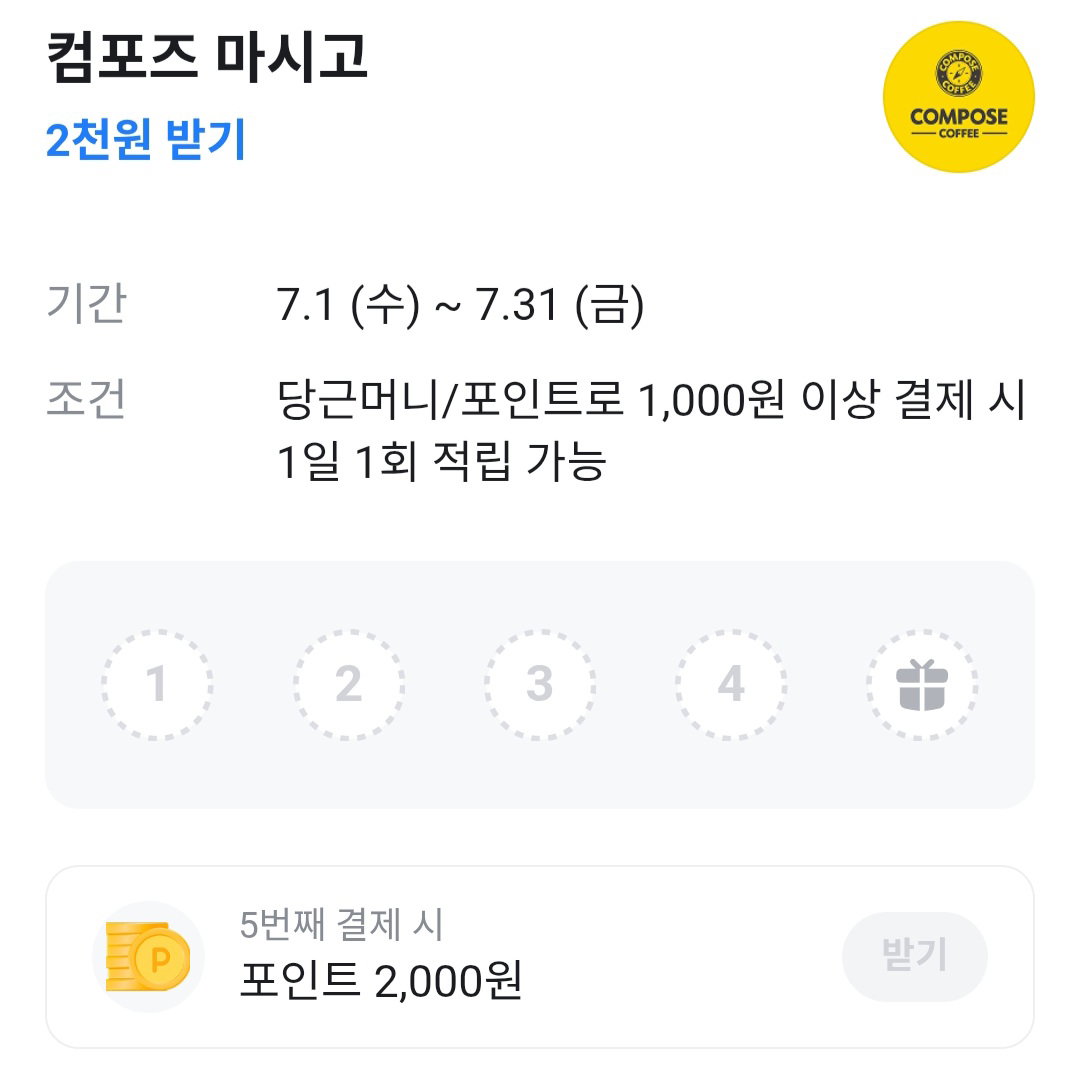Tap the Compose Coffee logo icon
The width and height of the screenshot is (1080, 1089).
(958, 97)
